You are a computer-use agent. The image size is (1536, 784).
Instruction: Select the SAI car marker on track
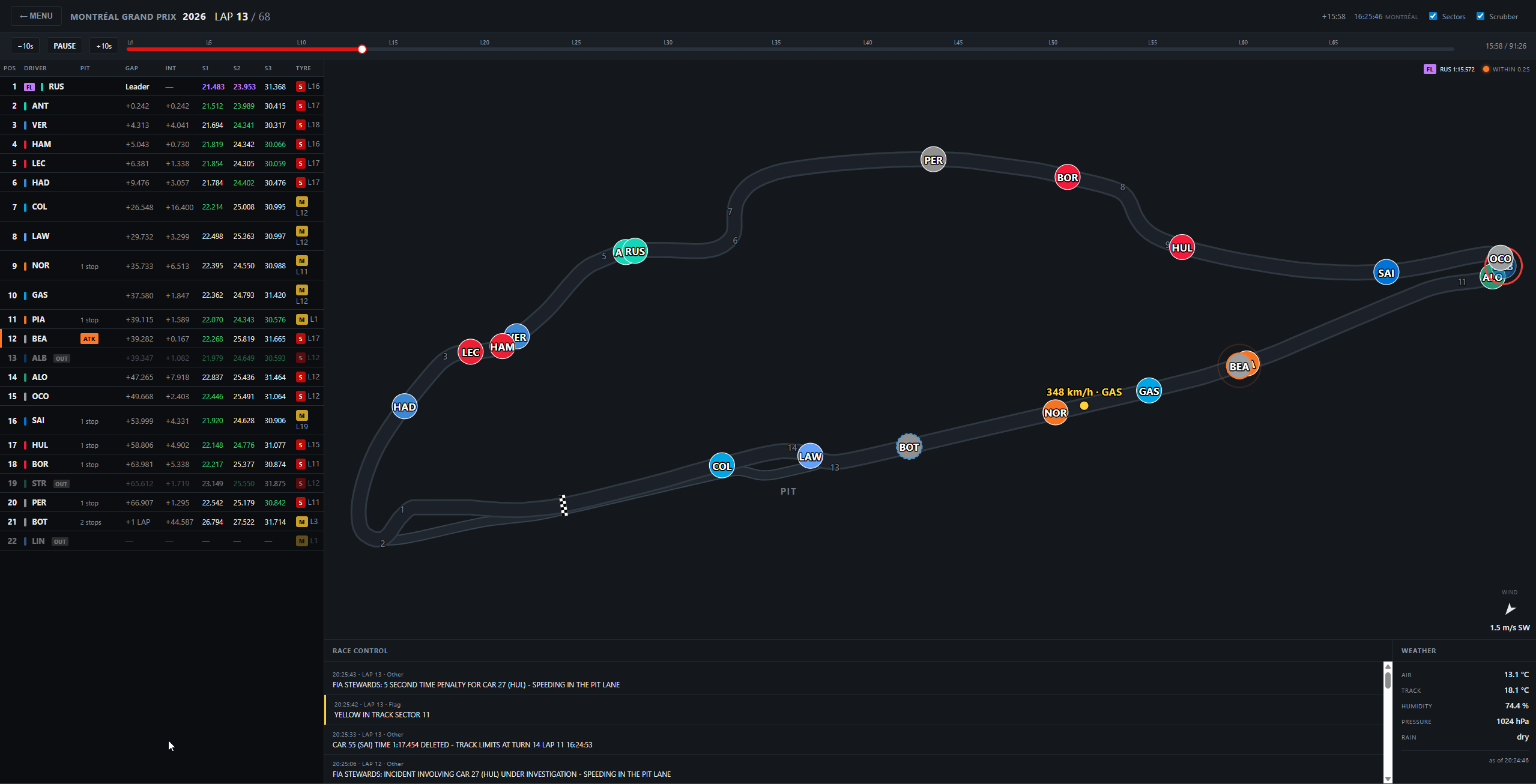[x=1386, y=273]
